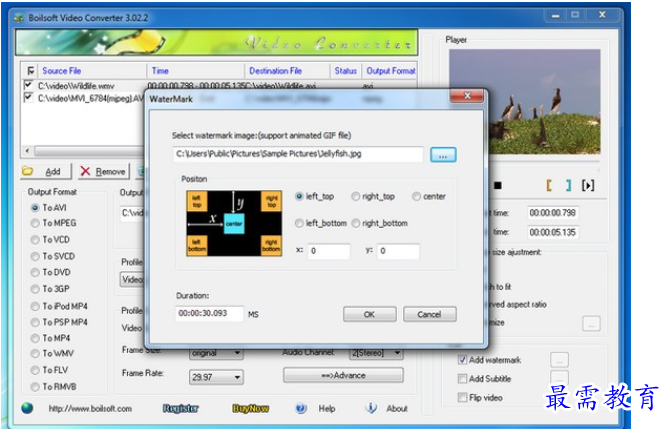Choose To PSP MP4 output format
Viewport: 667px width, 429px height.
coord(59,322)
